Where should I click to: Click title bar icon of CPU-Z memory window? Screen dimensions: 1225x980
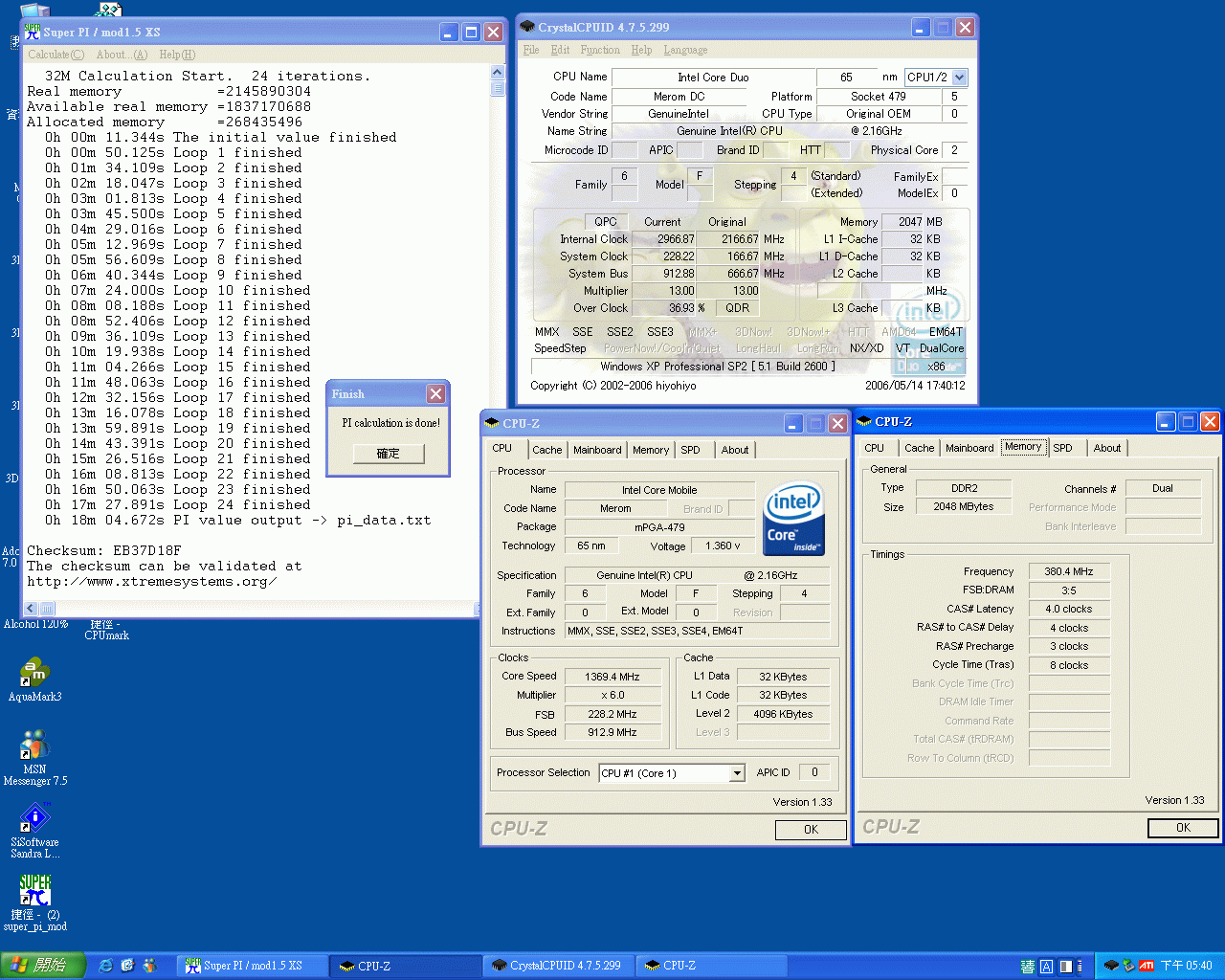(x=864, y=421)
